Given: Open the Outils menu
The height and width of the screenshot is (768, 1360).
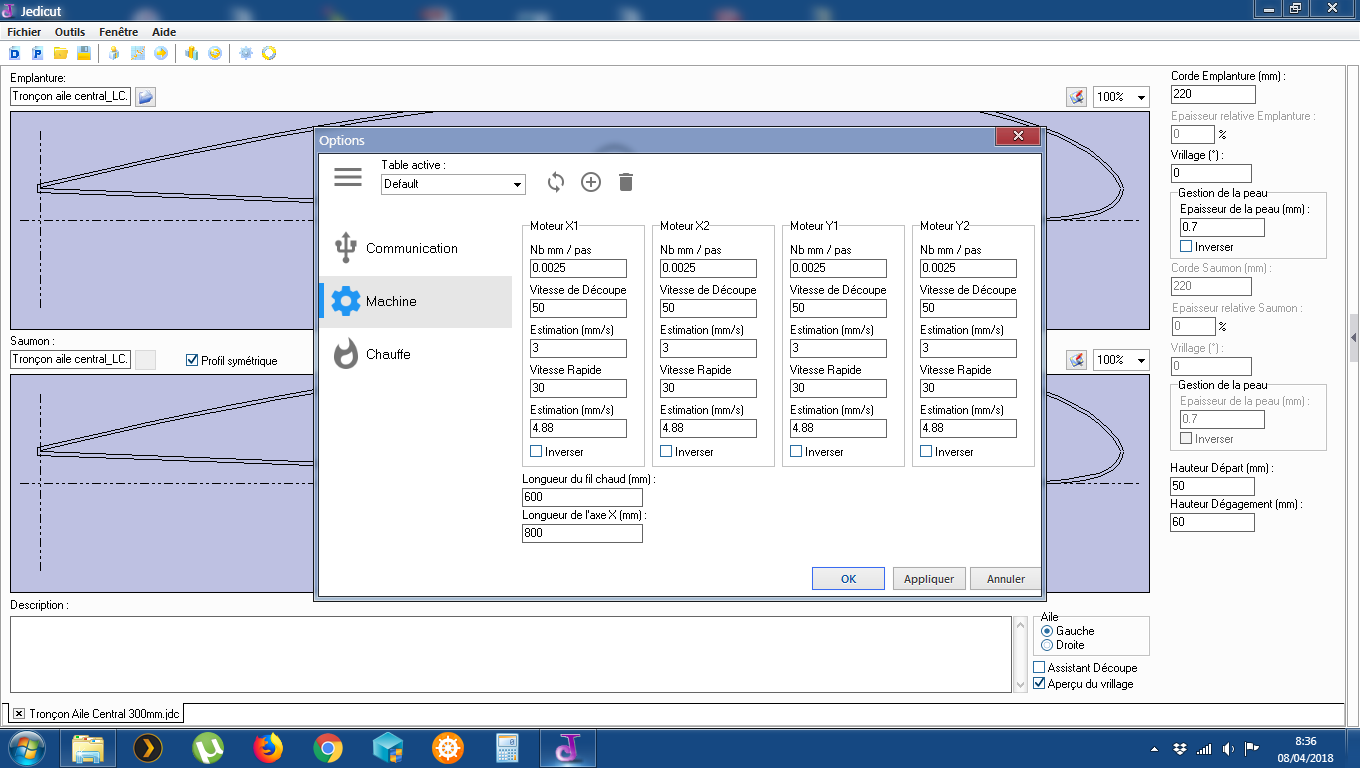Looking at the screenshot, I should tap(70, 32).
